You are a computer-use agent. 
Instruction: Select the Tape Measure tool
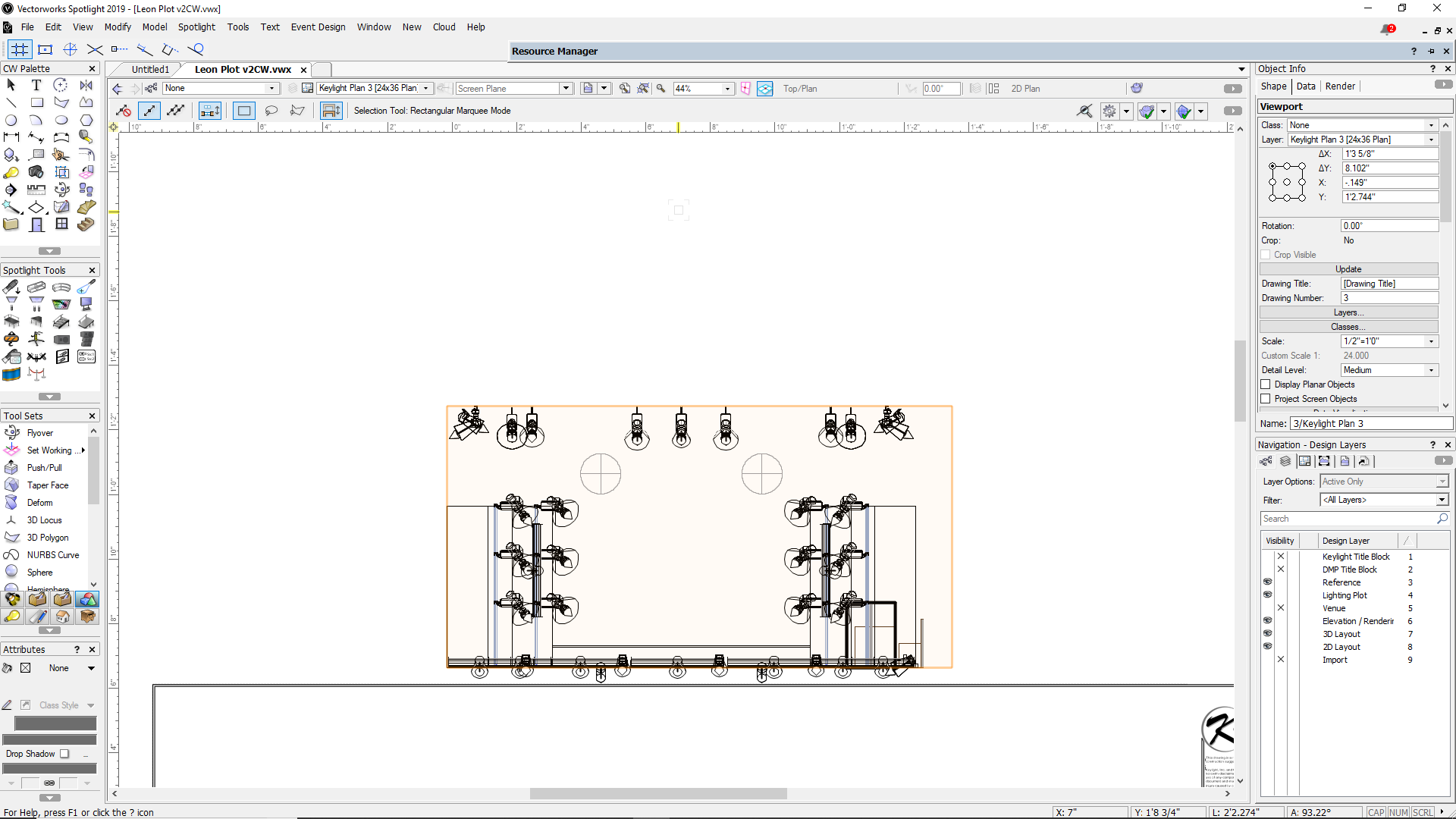[x=86, y=136]
